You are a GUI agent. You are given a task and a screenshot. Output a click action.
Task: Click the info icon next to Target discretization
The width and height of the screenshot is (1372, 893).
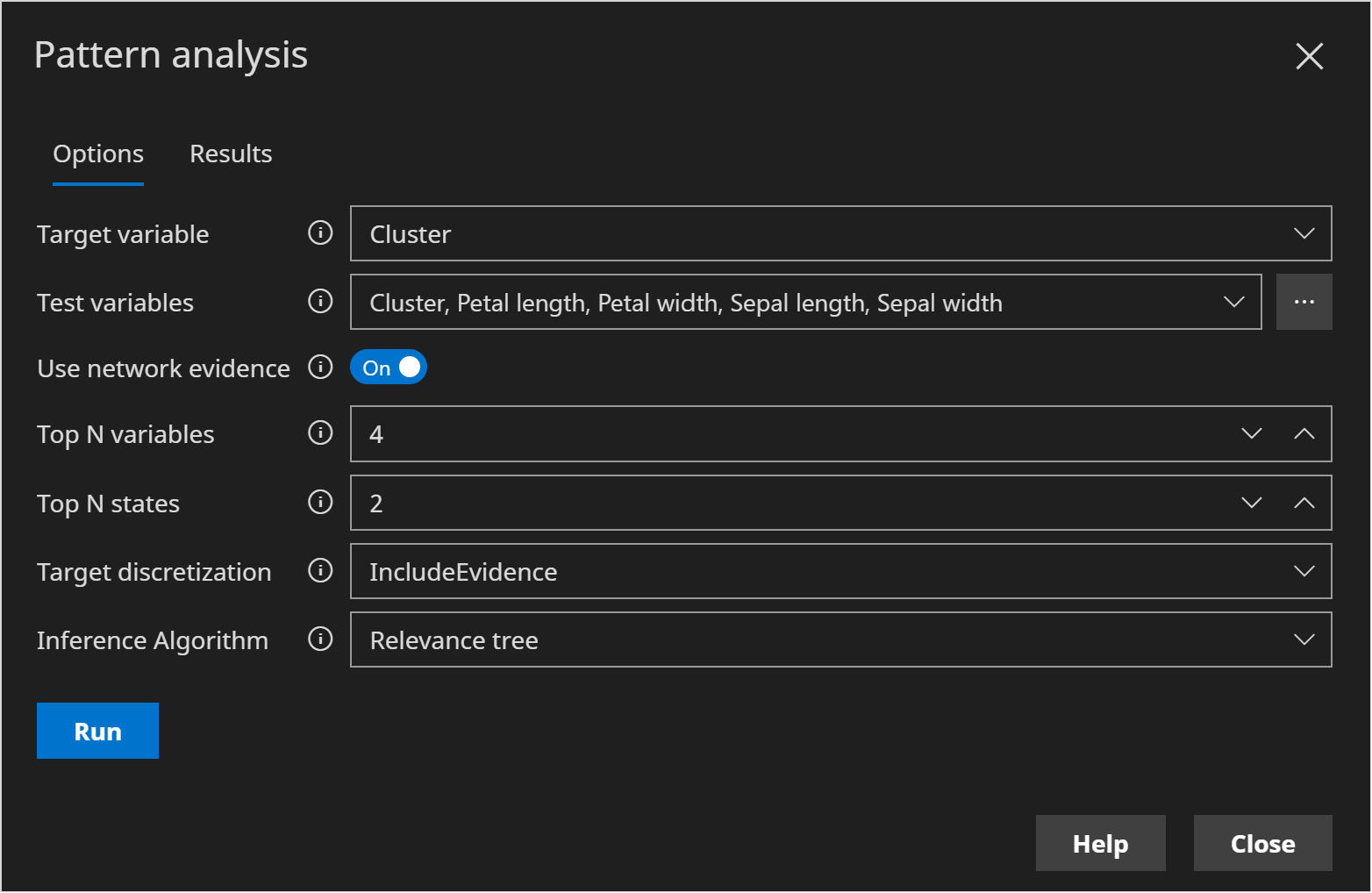pyautogui.click(x=320, y=571)
